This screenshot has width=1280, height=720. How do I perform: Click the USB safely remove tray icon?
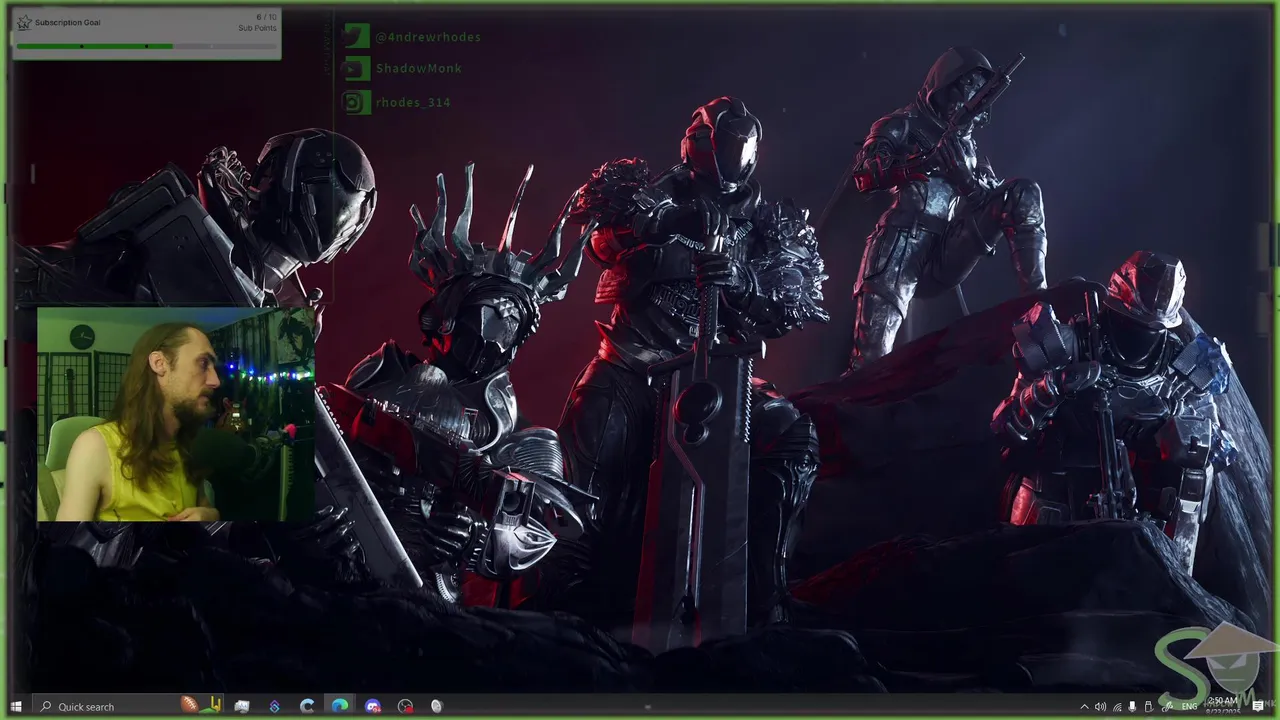point(1149,707)
